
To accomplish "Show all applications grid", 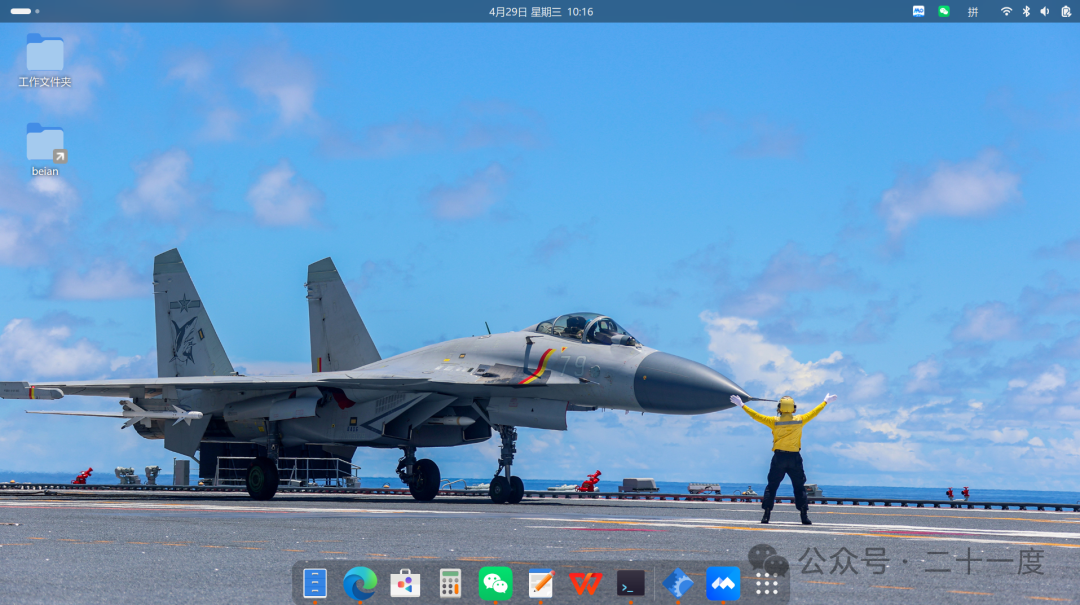I will [767, 584].
